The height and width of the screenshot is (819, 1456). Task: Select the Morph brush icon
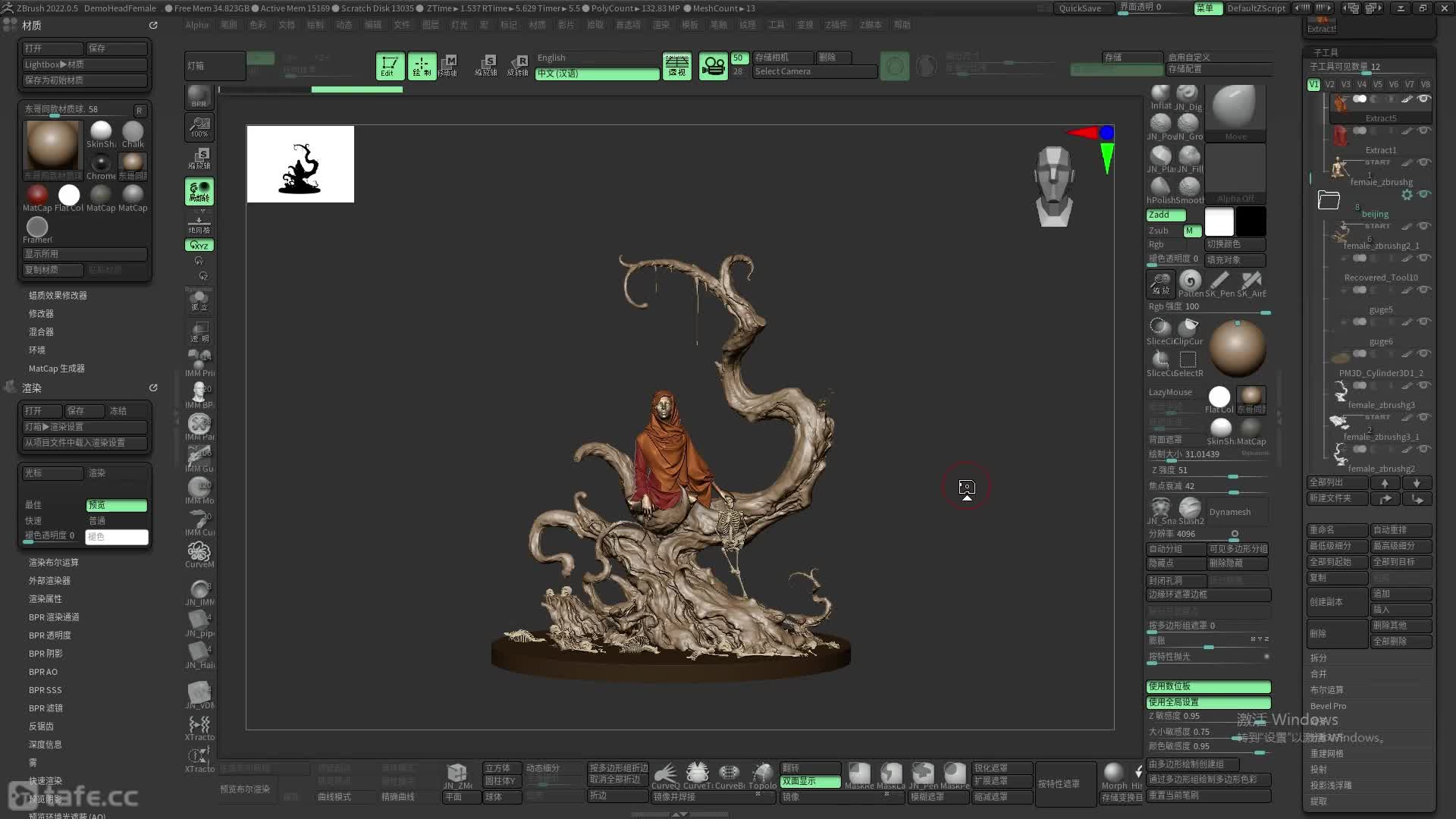(x=1114, y=776)
